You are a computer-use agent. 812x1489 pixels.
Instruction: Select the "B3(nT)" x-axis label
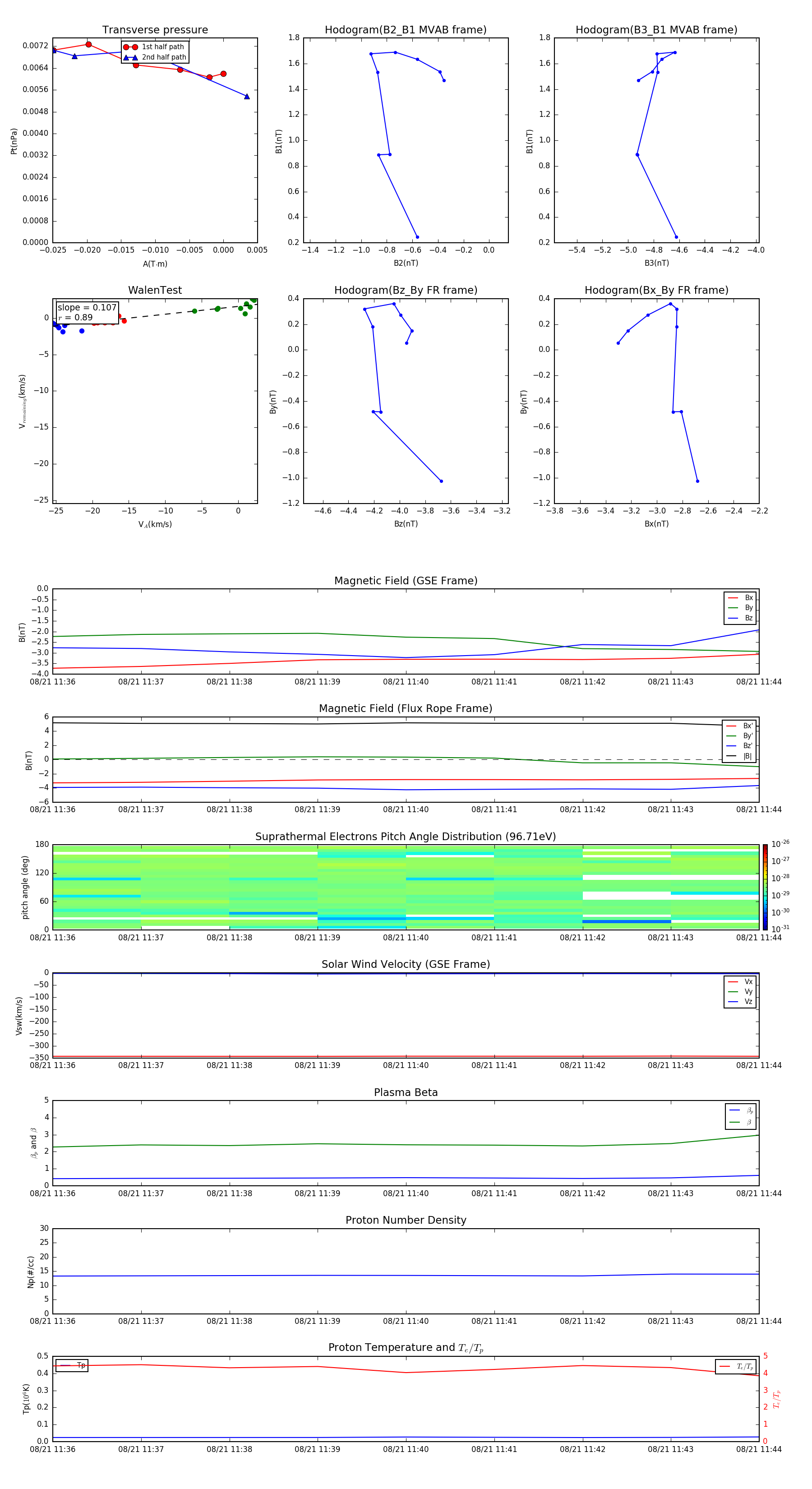click(656, 263)
